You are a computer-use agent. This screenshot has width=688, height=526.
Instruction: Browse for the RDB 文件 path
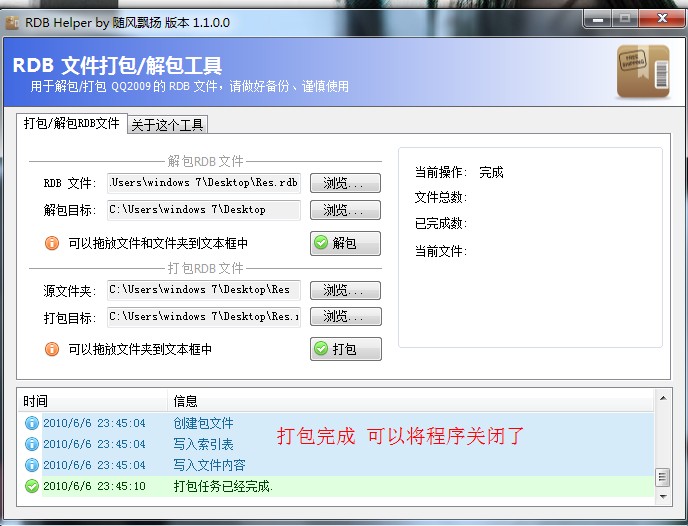[345, 183]
